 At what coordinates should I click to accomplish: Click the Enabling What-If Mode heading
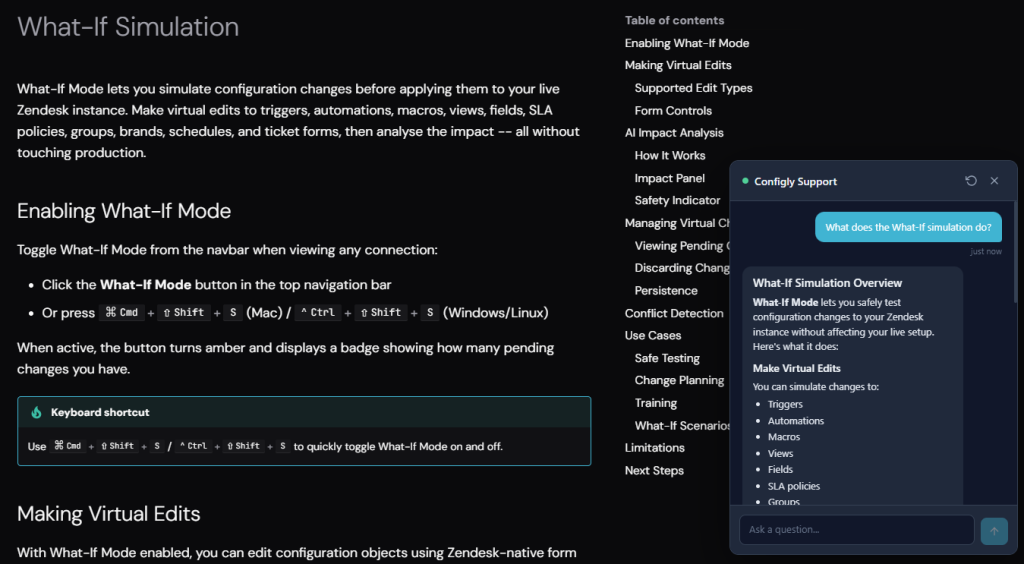[x=124, y=211]
